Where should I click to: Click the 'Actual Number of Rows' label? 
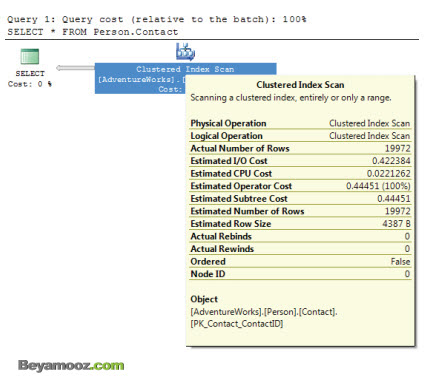(x=240, y=148)
